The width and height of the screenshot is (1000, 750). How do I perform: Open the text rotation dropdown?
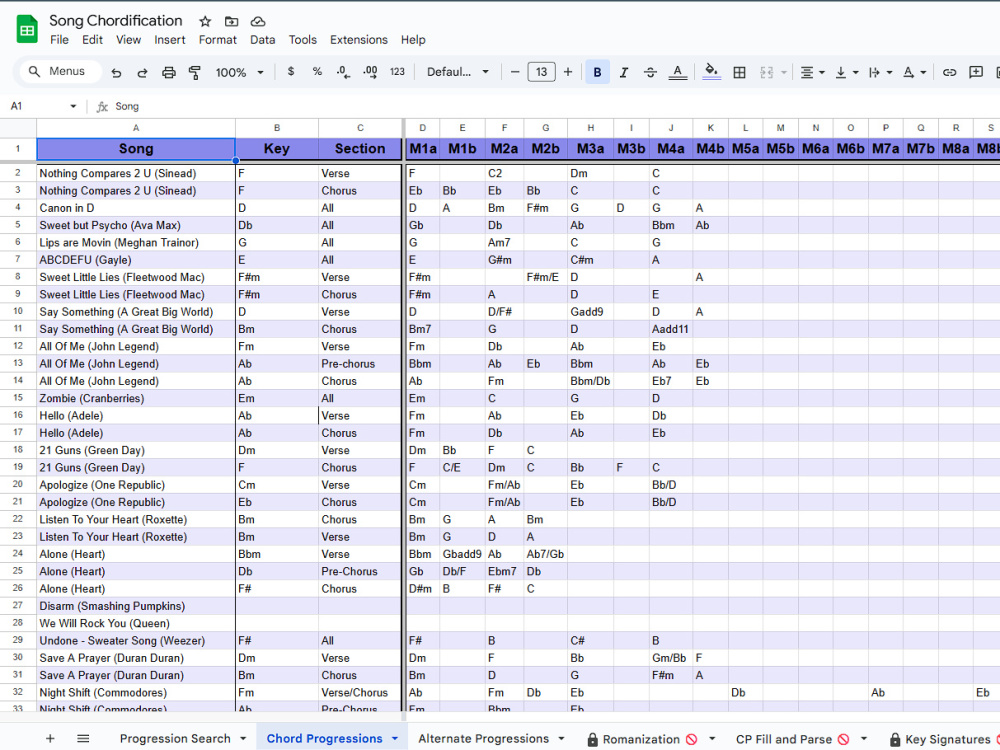[x=914, y=72]
